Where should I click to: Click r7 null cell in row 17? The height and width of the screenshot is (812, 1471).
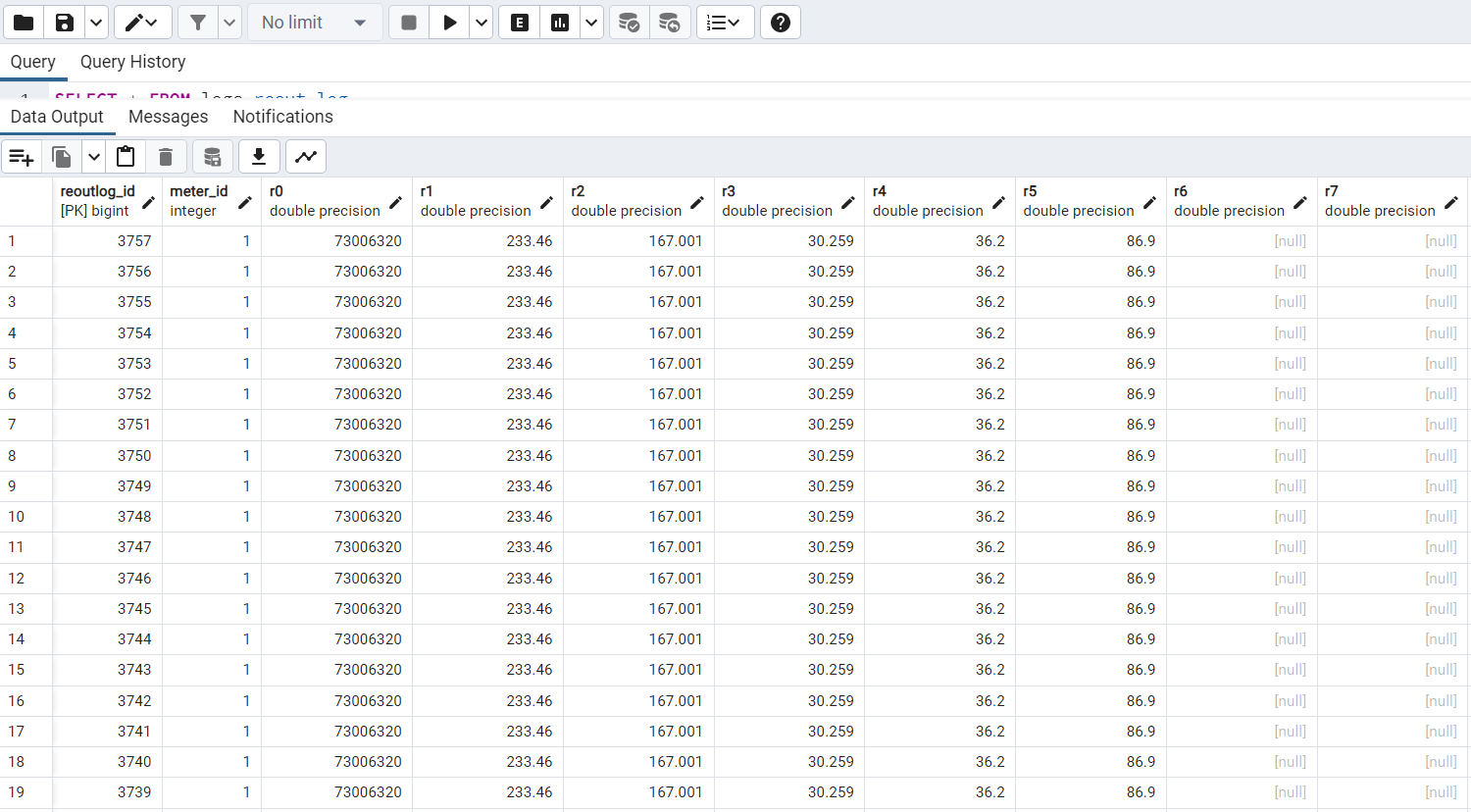1393,732
